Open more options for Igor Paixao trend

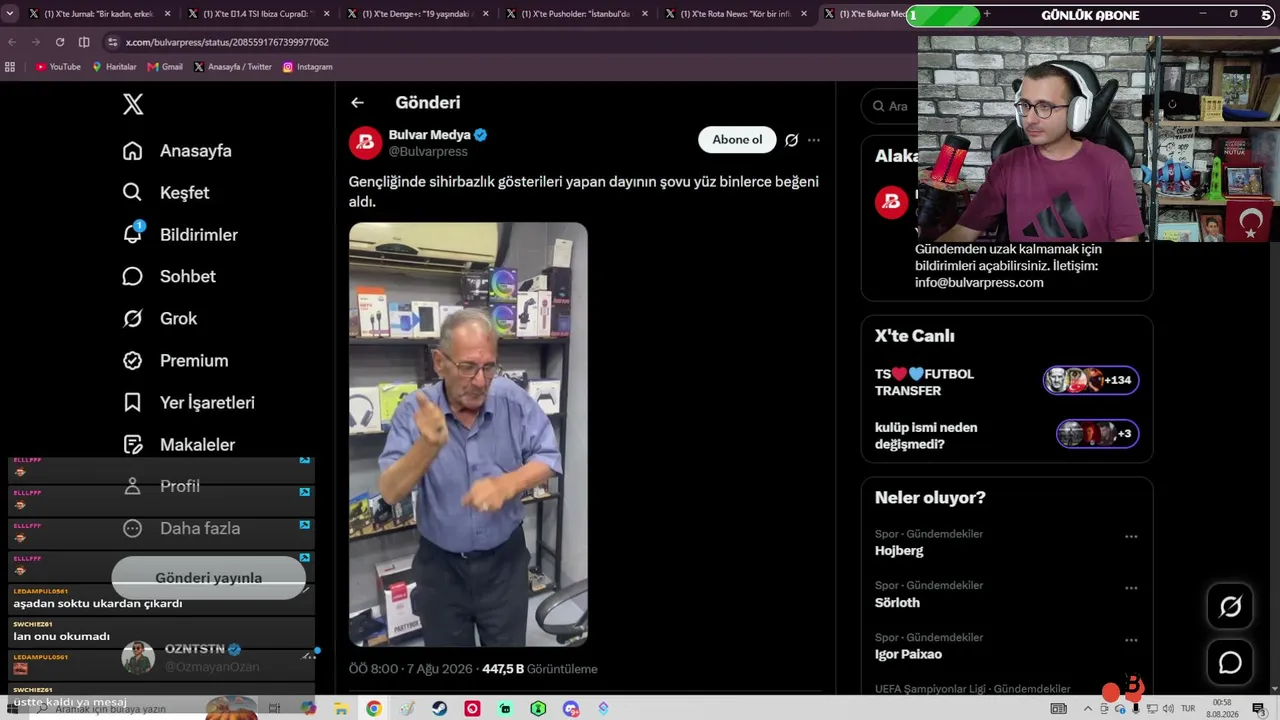click(1131, 641)
